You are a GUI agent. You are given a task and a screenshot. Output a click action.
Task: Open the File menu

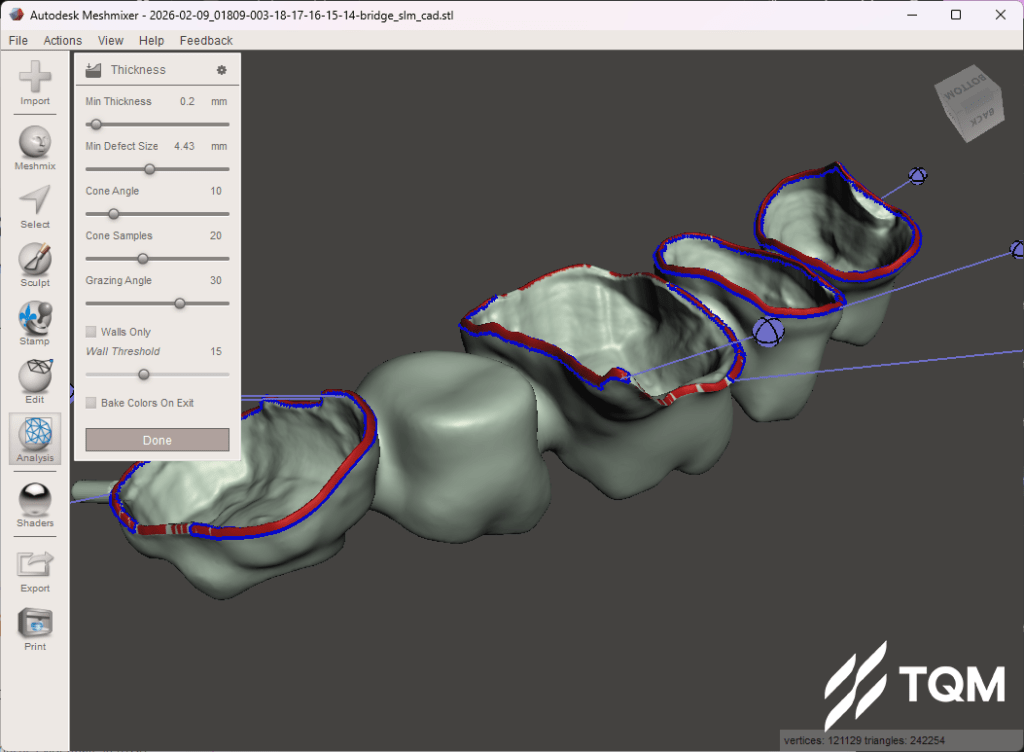coord(18,41)
